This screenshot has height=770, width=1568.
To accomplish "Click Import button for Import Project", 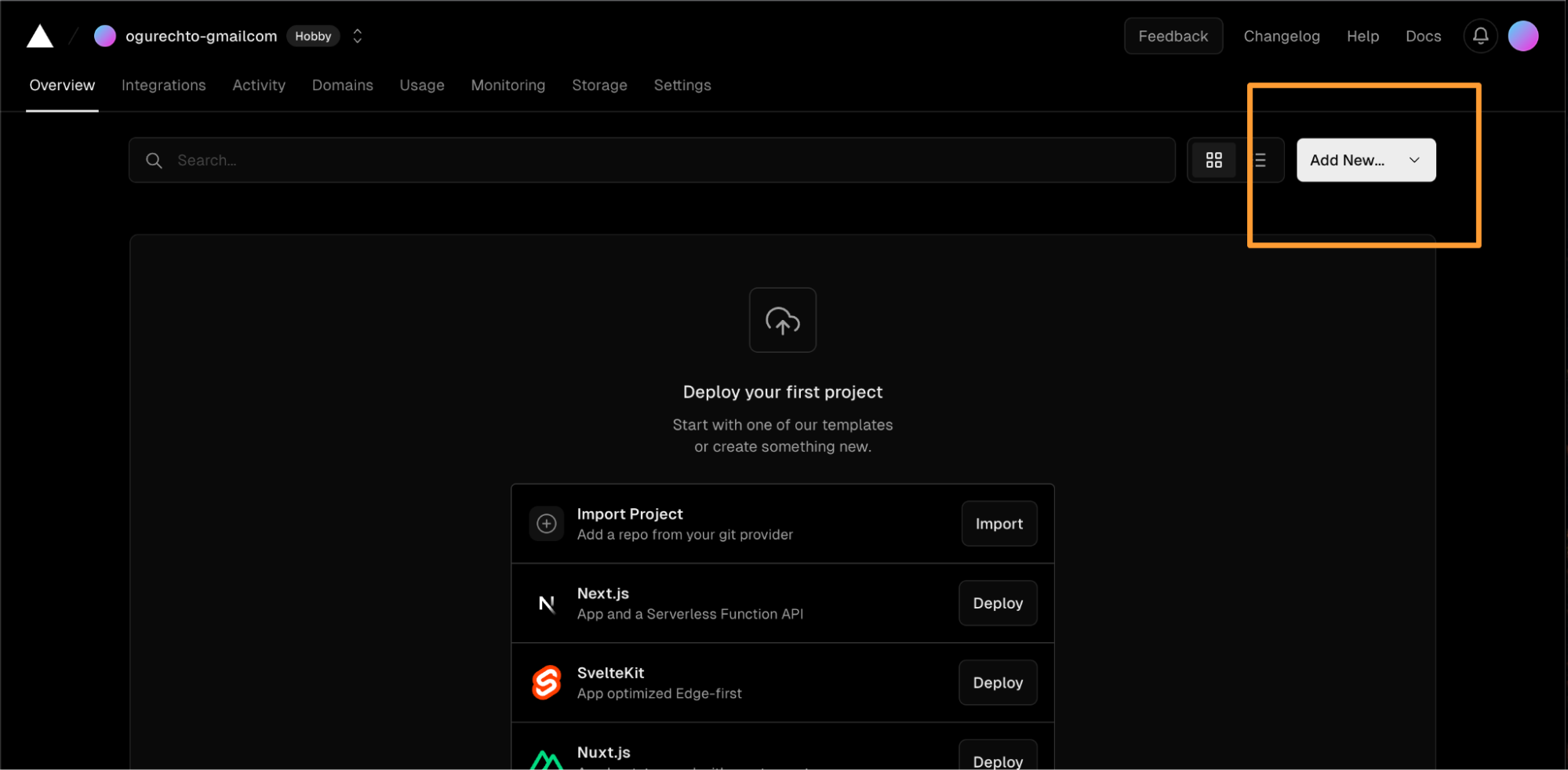I will point(999,524).
